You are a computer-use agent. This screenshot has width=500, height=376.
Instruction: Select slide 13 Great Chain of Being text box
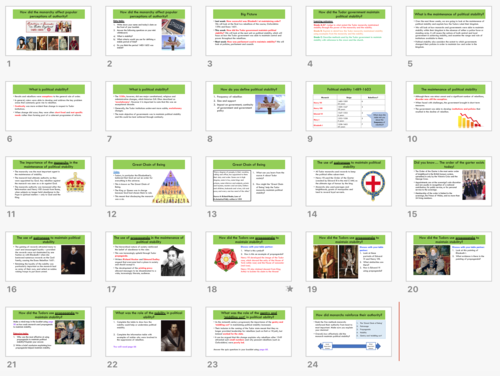(249, 181)
